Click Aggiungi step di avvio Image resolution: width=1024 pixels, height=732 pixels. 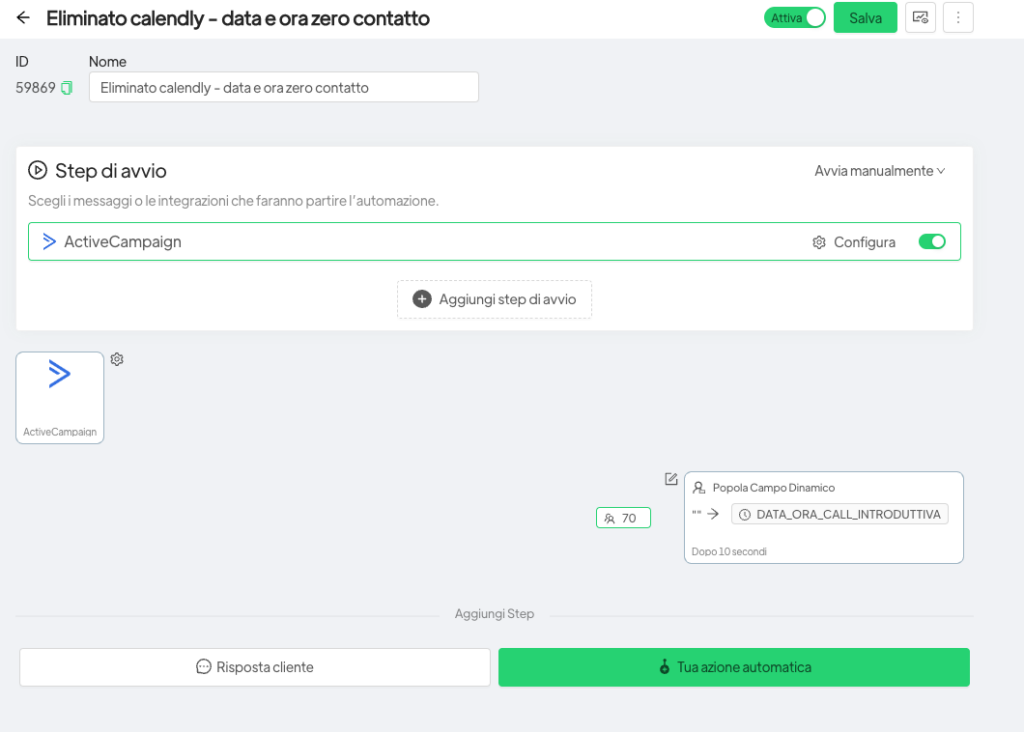click(494, 299)
